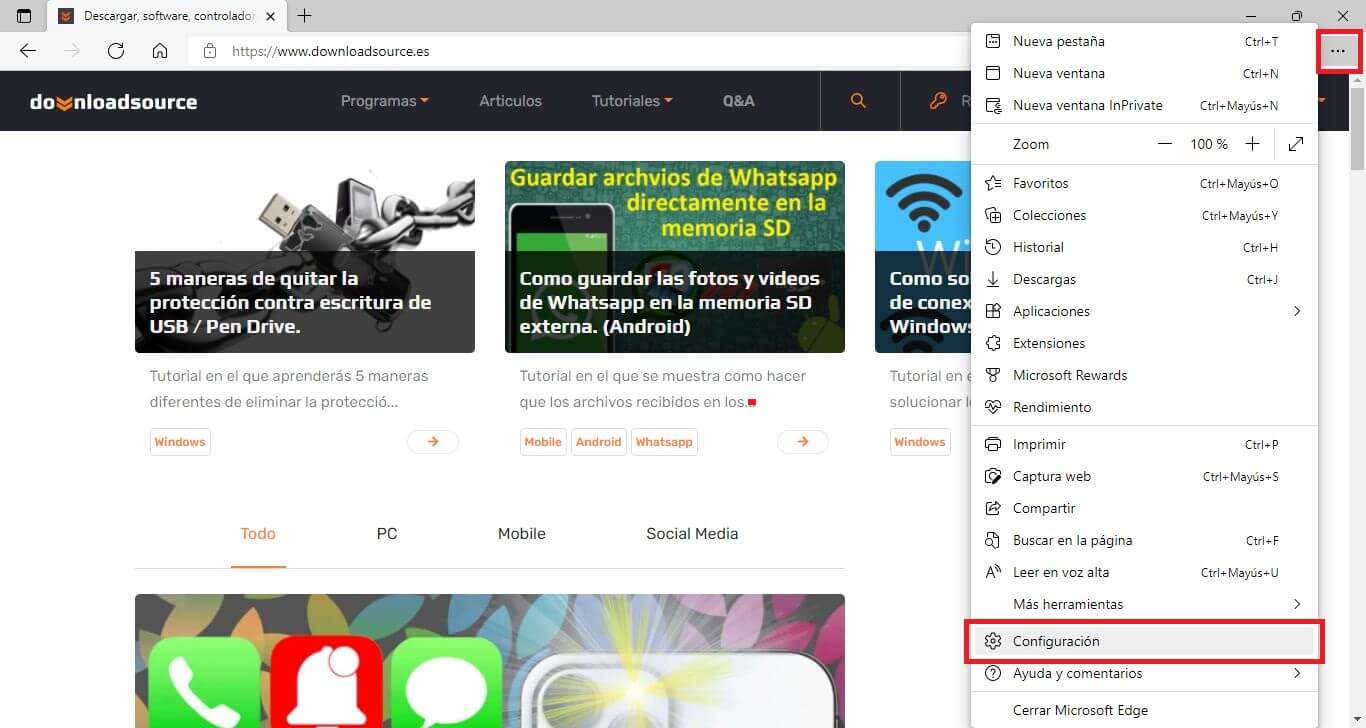
Task: Click the orange key login icon
Action: click(937, 101)
